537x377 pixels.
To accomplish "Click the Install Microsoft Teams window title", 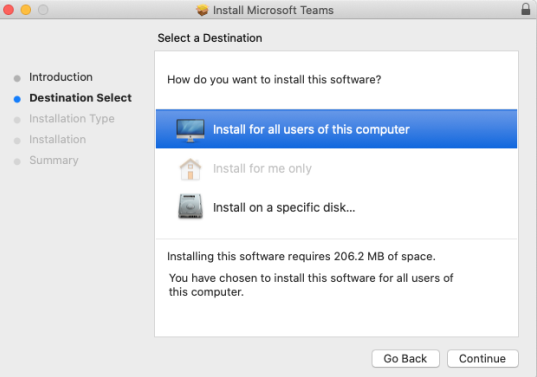I will click(x=273, y=10).
